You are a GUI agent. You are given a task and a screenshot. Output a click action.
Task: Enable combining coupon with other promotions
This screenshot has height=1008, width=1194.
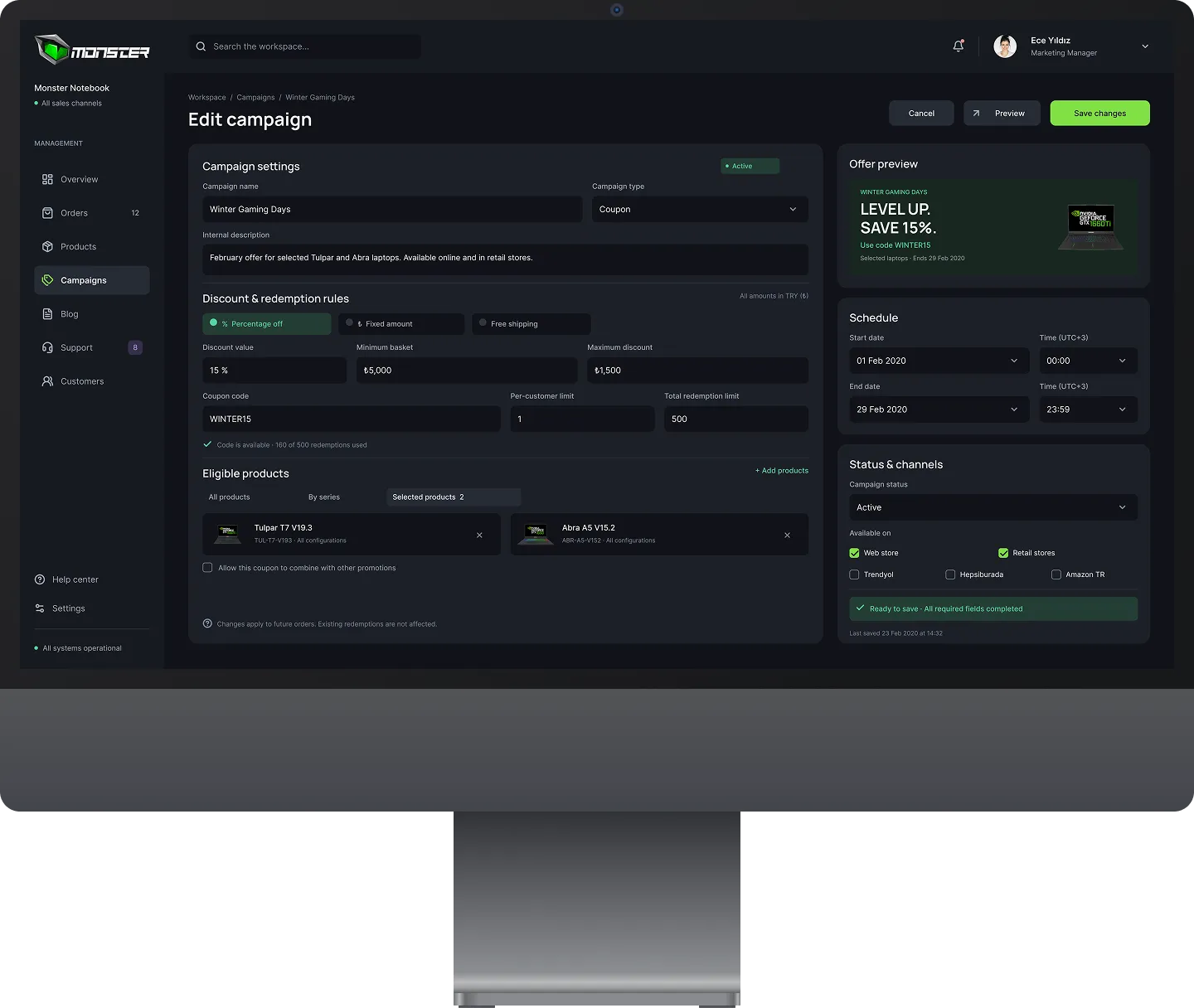207,568
